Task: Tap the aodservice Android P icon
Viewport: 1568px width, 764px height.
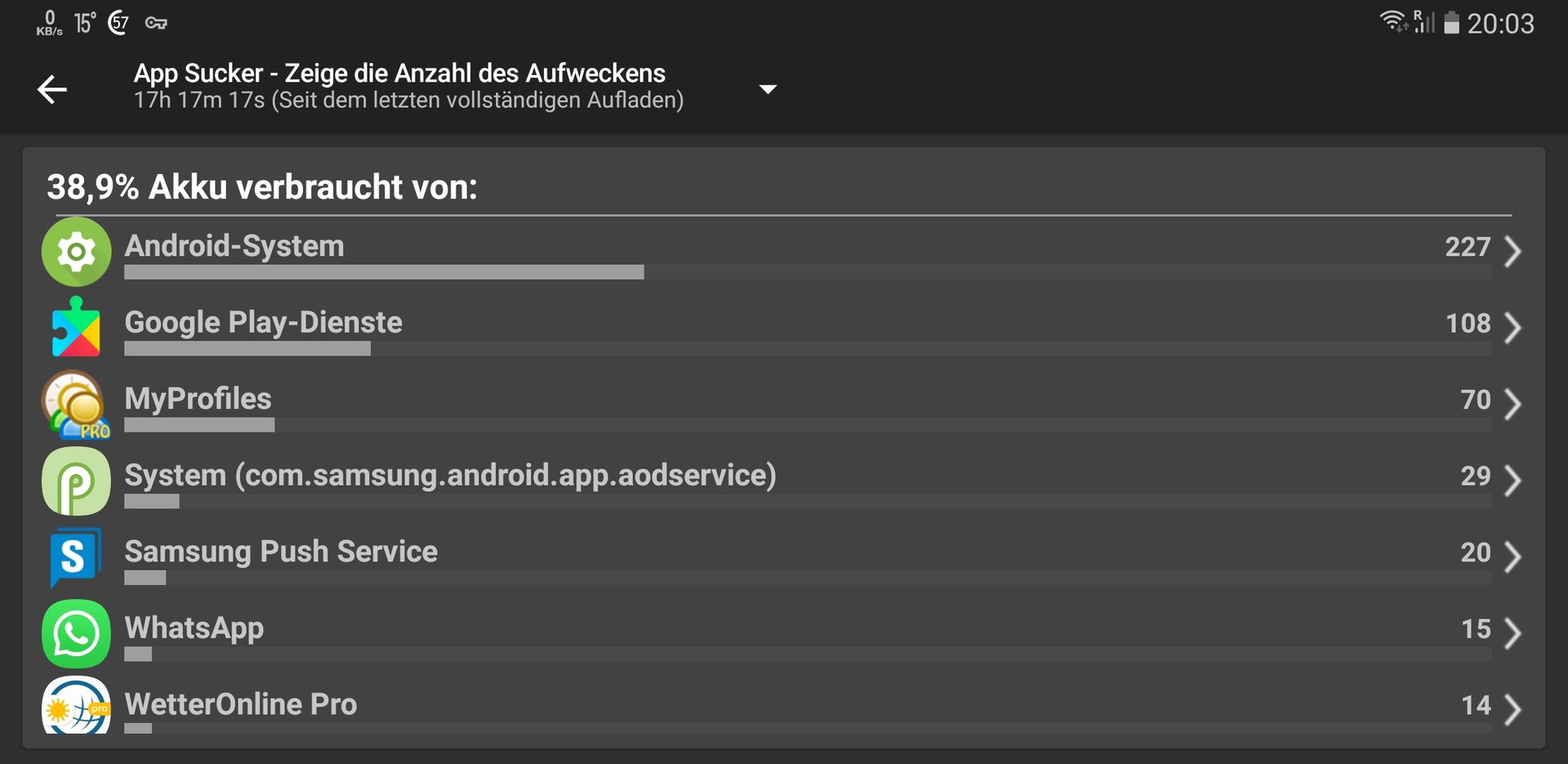Action: pyautogui.click(x=76, y=480)
